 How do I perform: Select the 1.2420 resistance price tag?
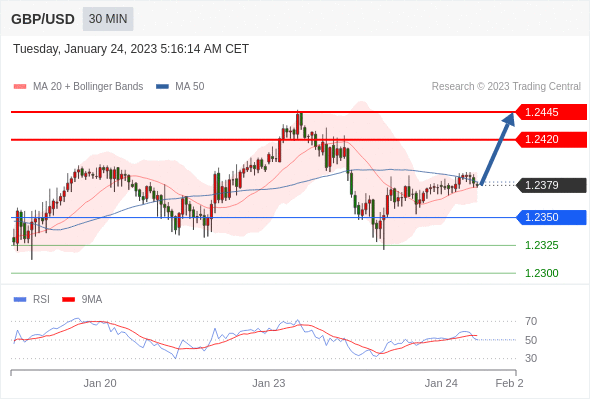551,140
